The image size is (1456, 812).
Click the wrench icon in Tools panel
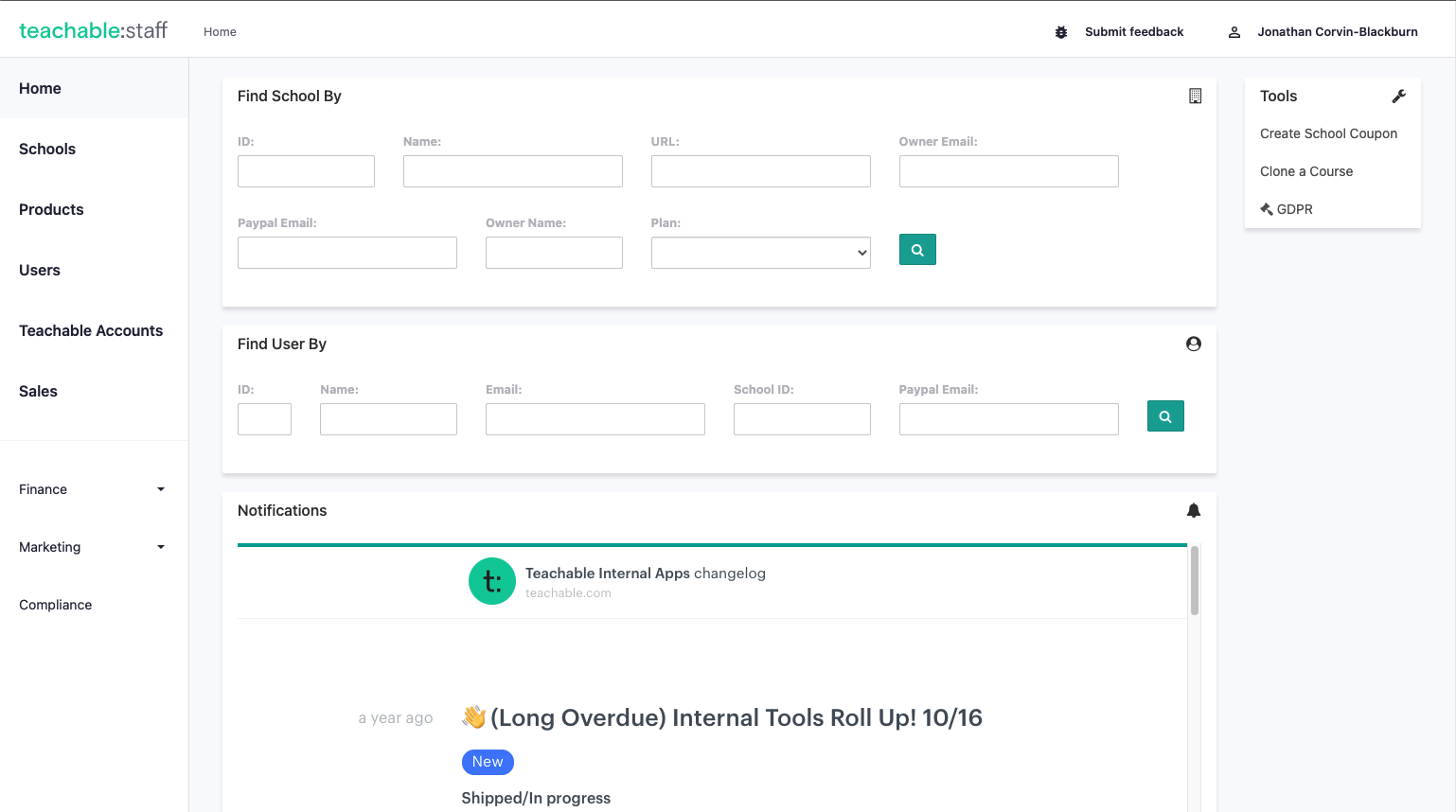pos(1399,96)
